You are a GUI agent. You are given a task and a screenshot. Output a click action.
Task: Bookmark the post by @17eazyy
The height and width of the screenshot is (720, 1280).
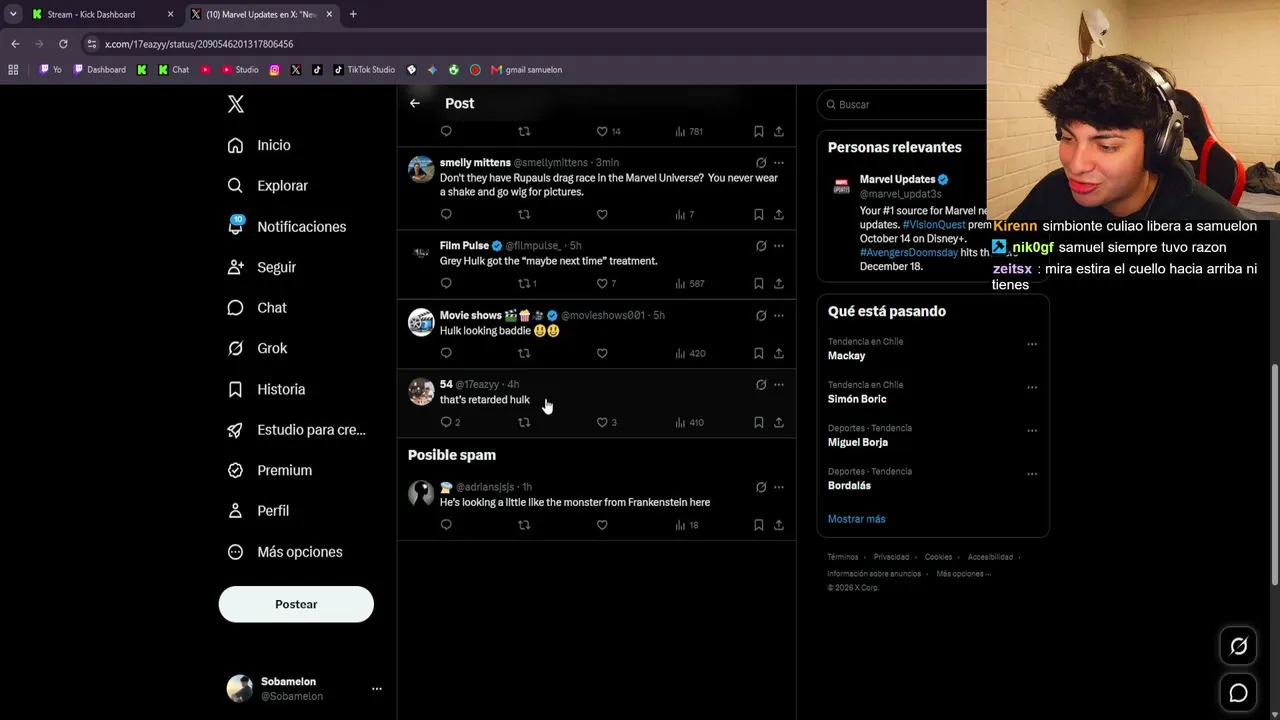[759, 422]
